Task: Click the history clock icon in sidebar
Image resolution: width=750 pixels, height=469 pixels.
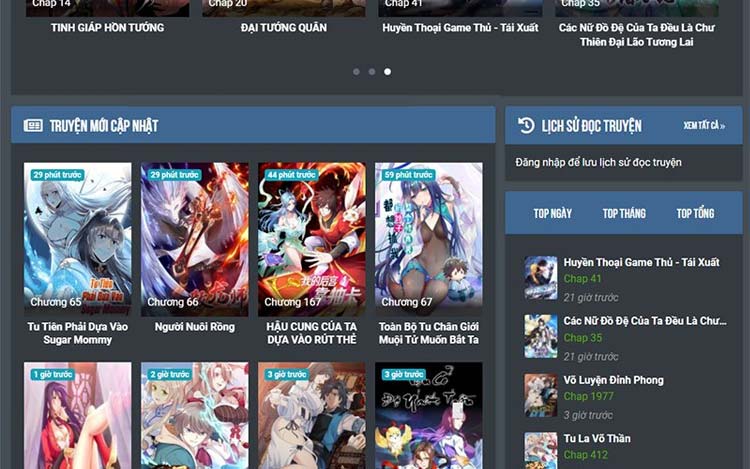Action: [526, 125]
